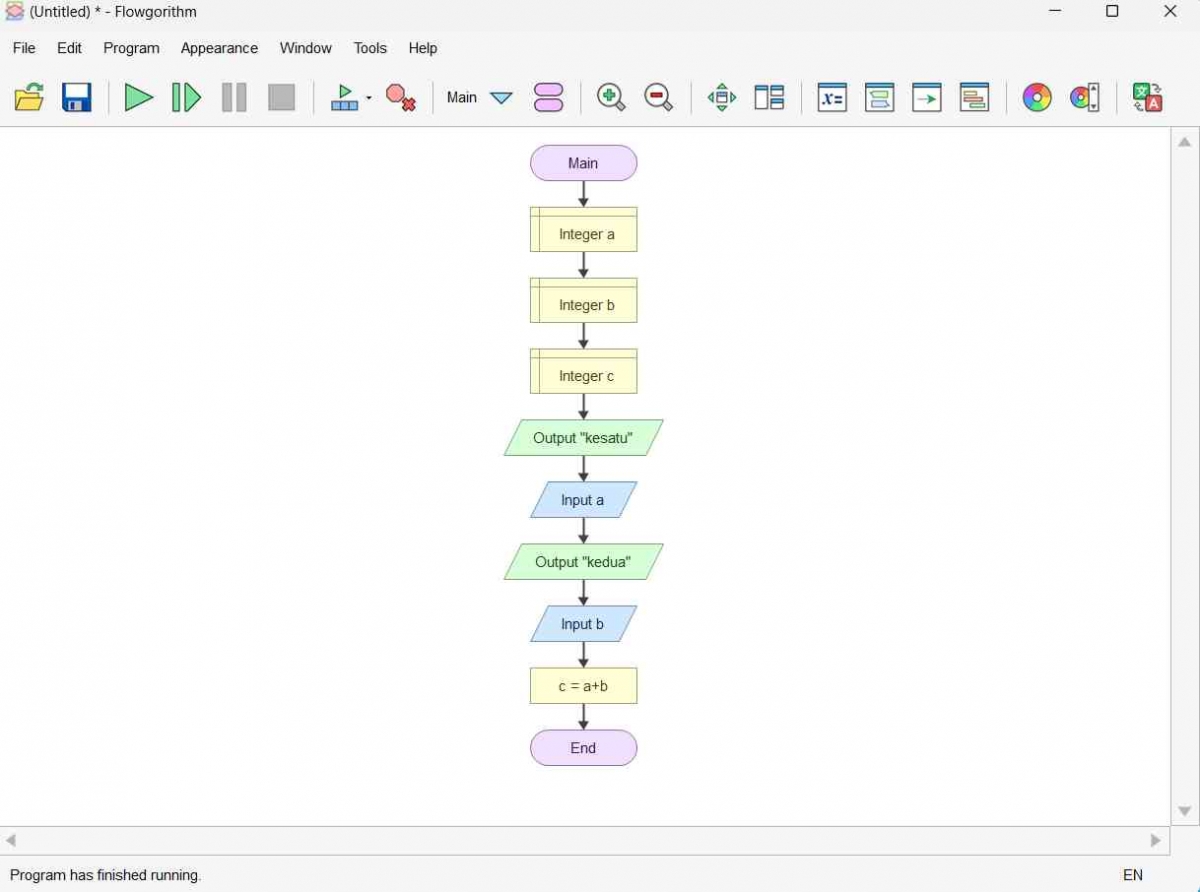Open the Window menu
This screenshot has width=1200, height=892.
coord(305,48)
